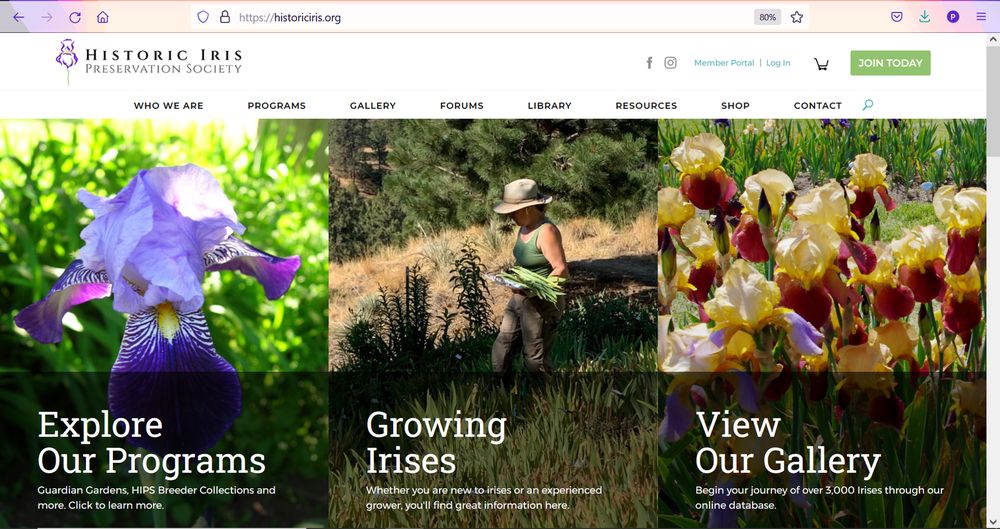Image resolution: width=1000 pixels, height=529 pixels.
Task: Open site search magnifier icon
Action: point(867,105)
